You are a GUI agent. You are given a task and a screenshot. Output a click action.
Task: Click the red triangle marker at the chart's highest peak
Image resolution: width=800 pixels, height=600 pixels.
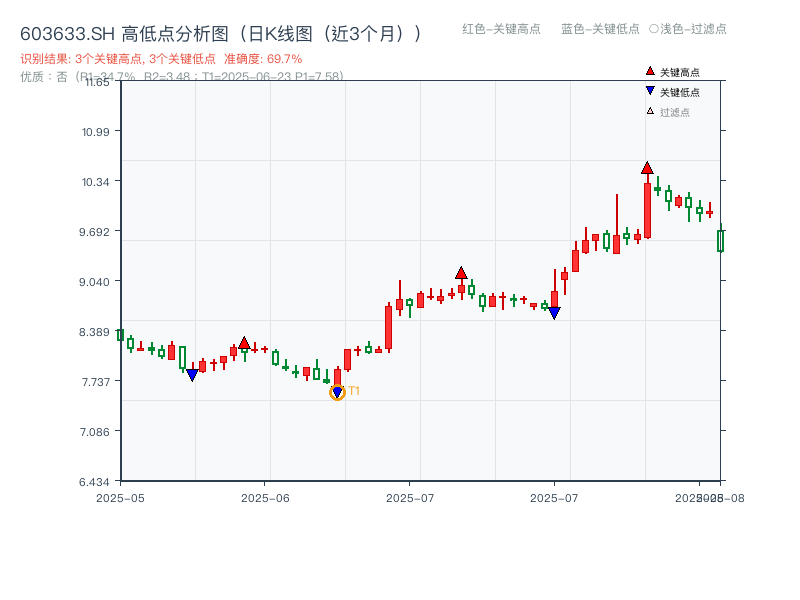tap(646, 169)
